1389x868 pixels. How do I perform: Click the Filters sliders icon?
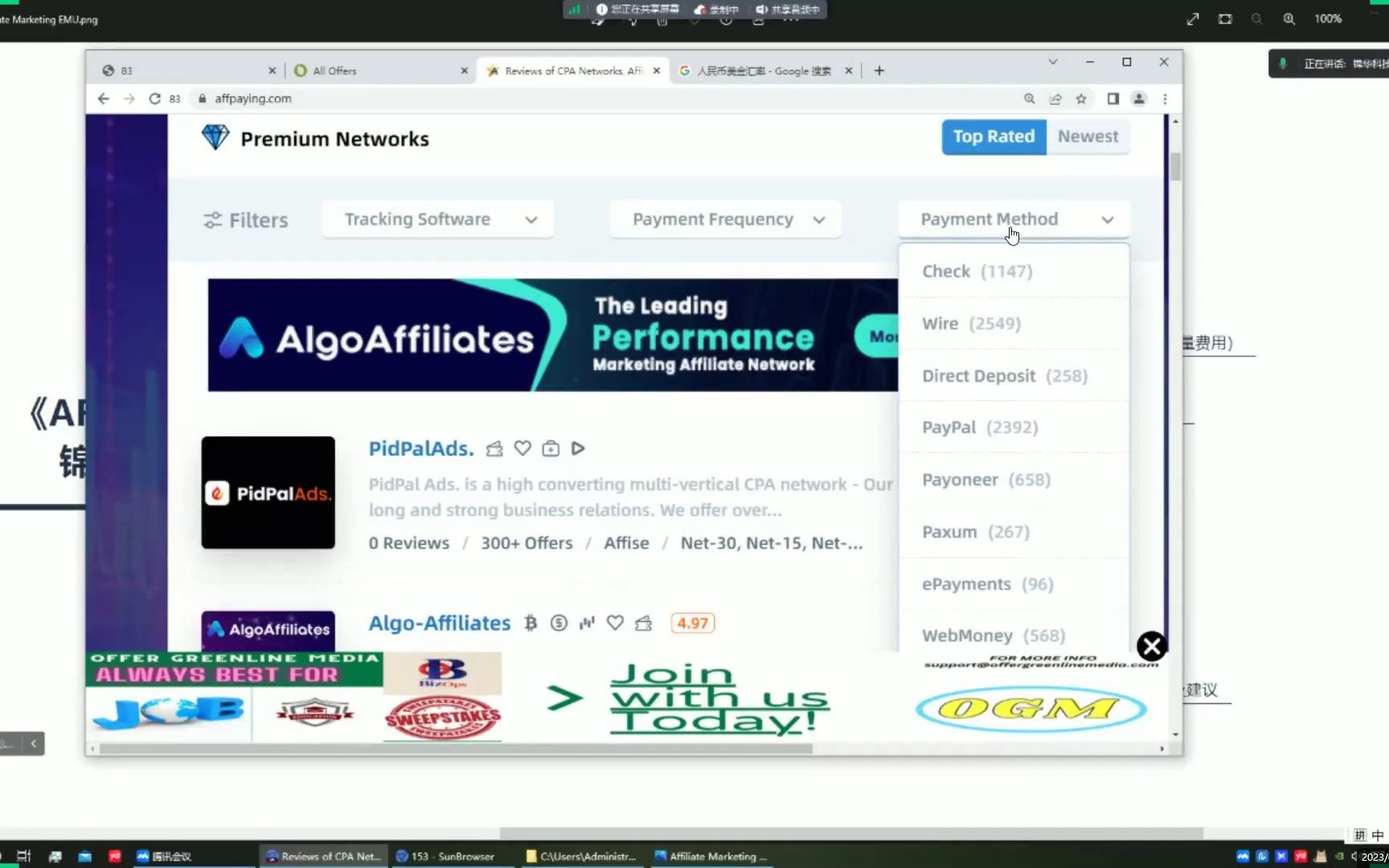point(212,220)
